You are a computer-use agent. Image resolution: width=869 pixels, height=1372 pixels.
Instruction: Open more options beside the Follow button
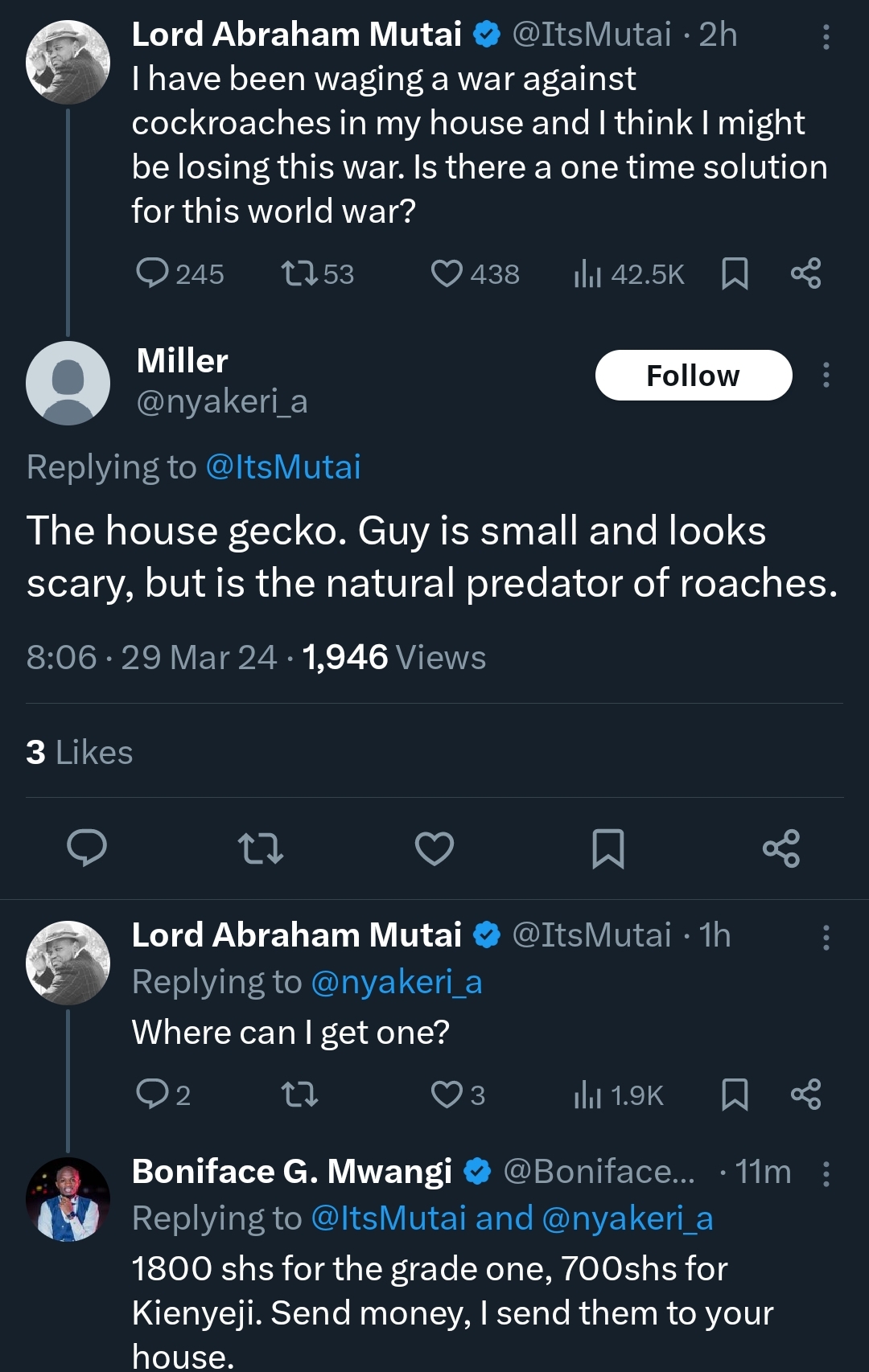click(x=826, y=376)
